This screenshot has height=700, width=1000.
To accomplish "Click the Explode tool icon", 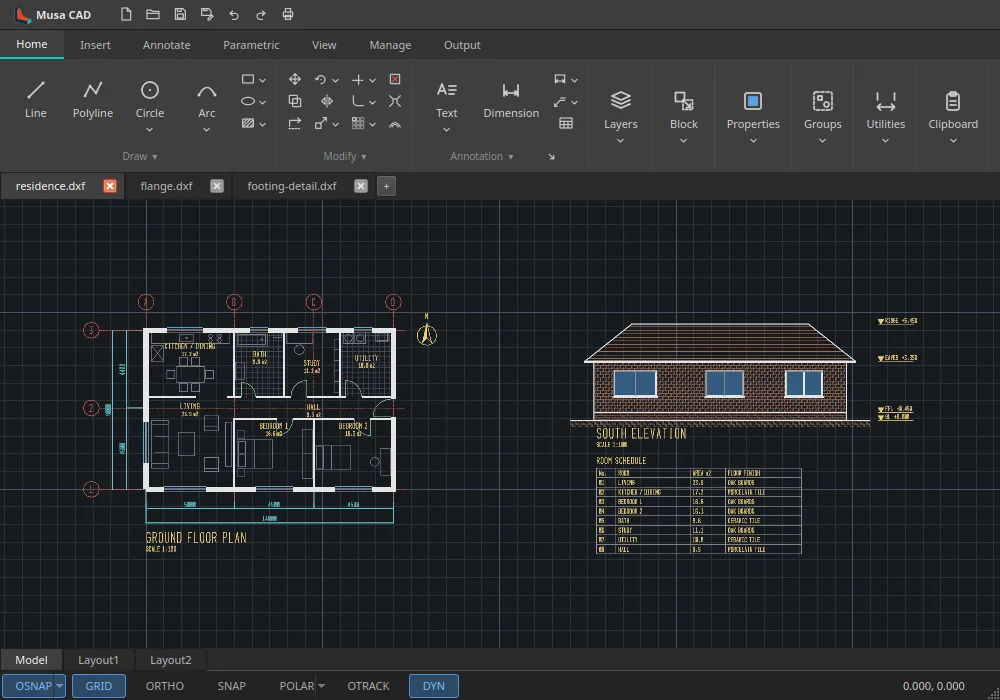I will click(x=395, y=101).
